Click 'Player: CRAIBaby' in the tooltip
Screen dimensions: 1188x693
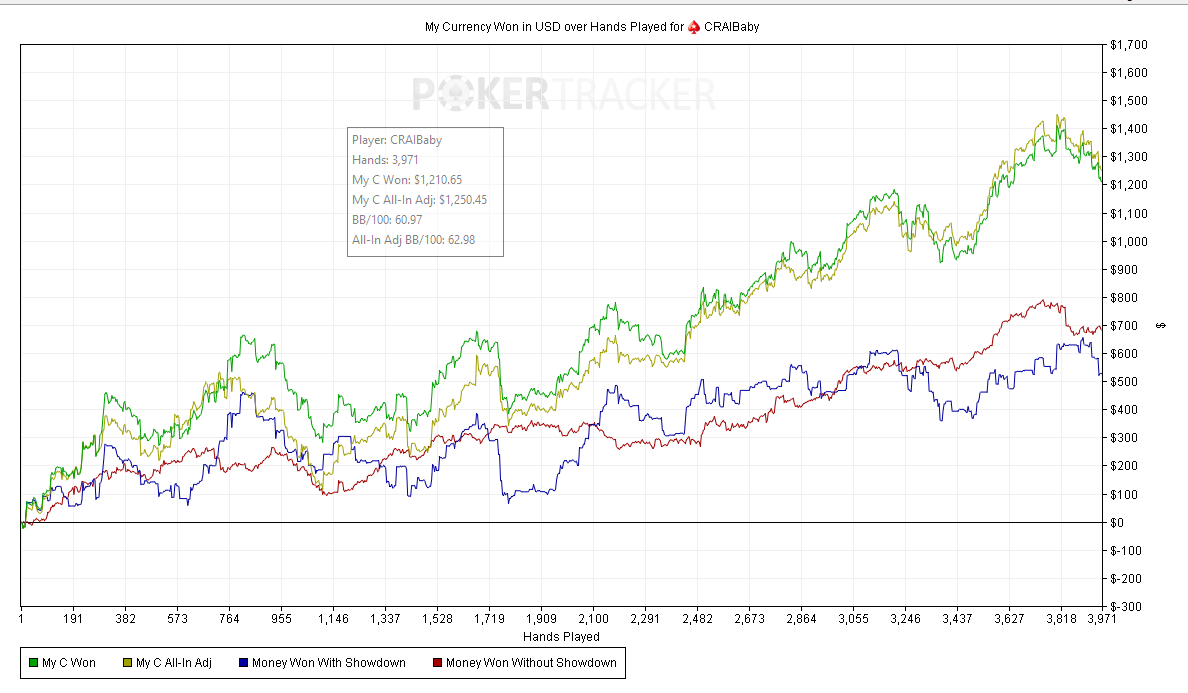[x=397, y=140]
